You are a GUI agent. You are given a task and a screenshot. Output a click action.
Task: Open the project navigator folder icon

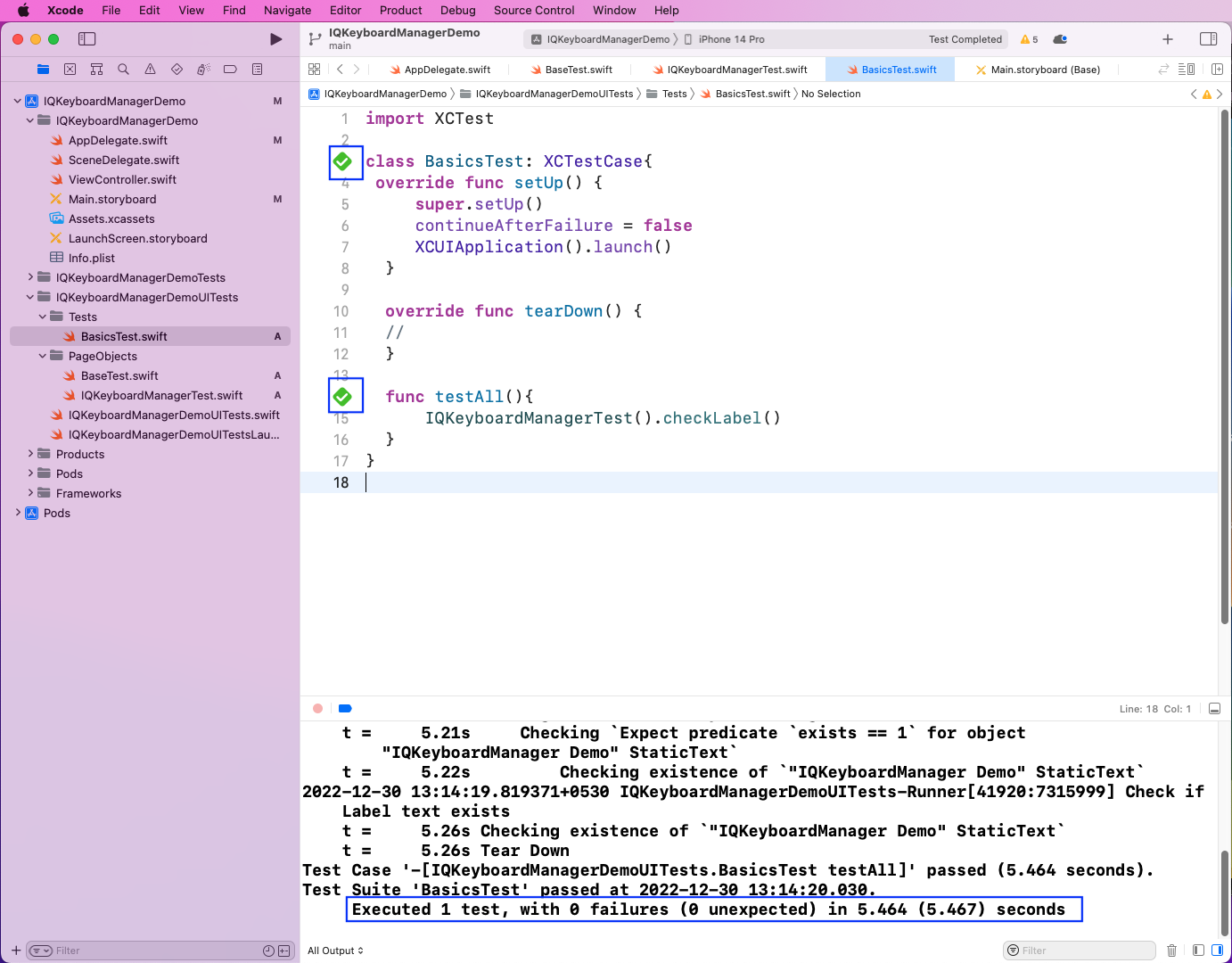43,70
